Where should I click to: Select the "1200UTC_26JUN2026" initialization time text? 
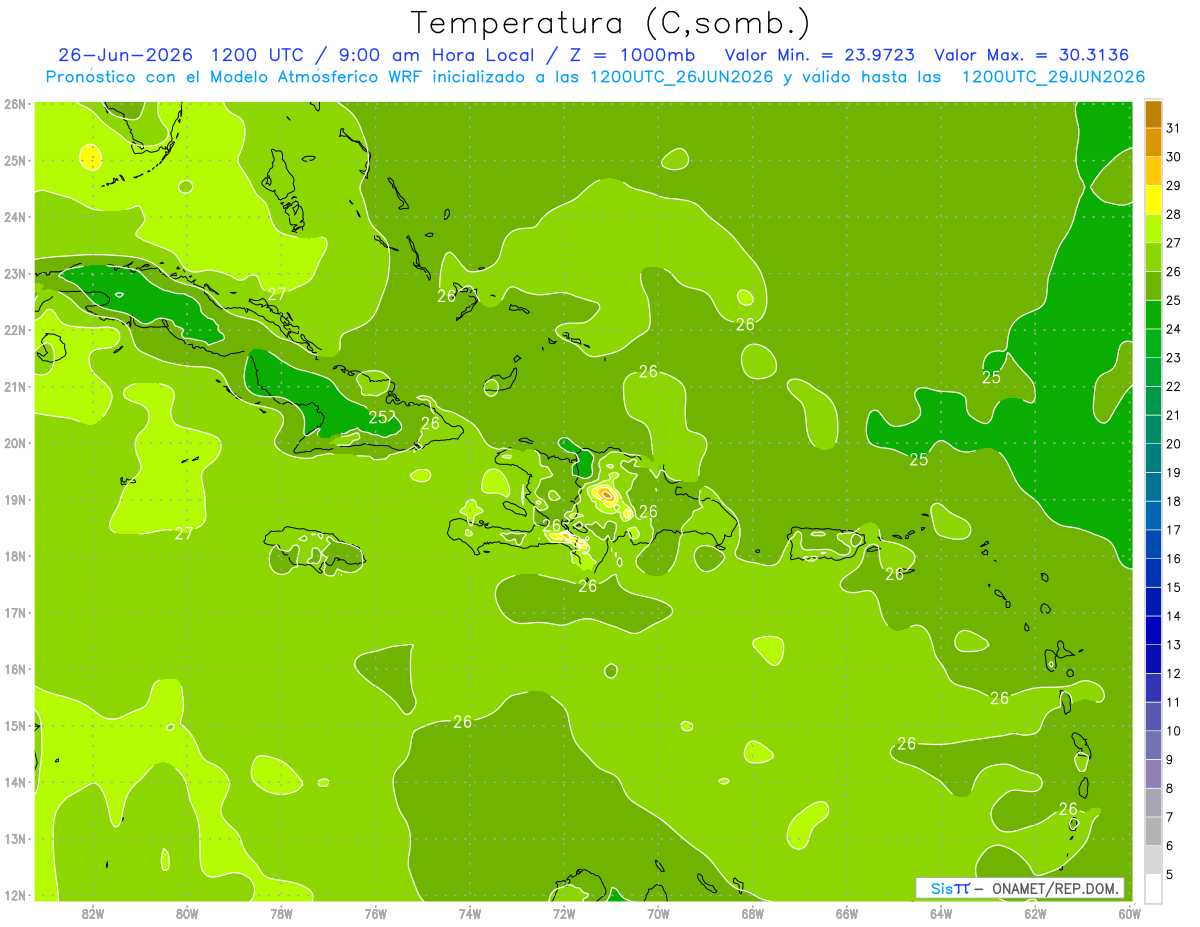(x=681, y=77)
